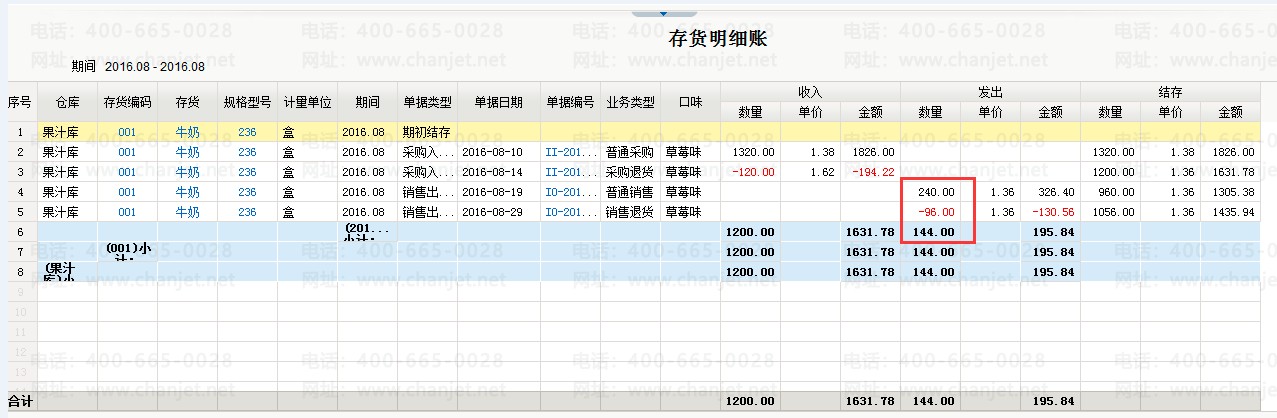Select the 期初结存 cell in row 1
Viewport: 1277px width, 418px height.
click(x=427, y=132)
